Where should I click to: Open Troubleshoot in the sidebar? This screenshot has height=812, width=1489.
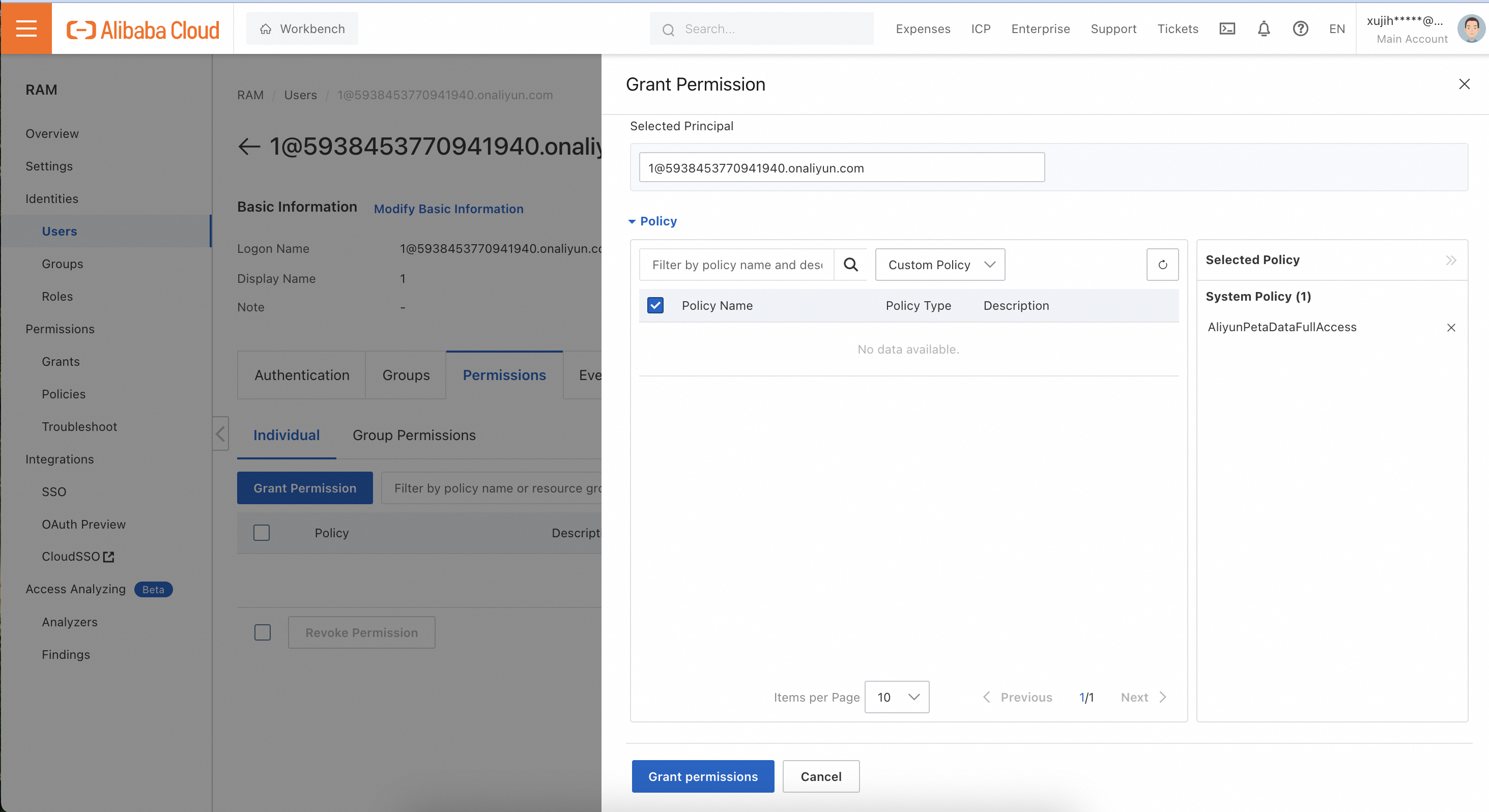tap(79, 426)
